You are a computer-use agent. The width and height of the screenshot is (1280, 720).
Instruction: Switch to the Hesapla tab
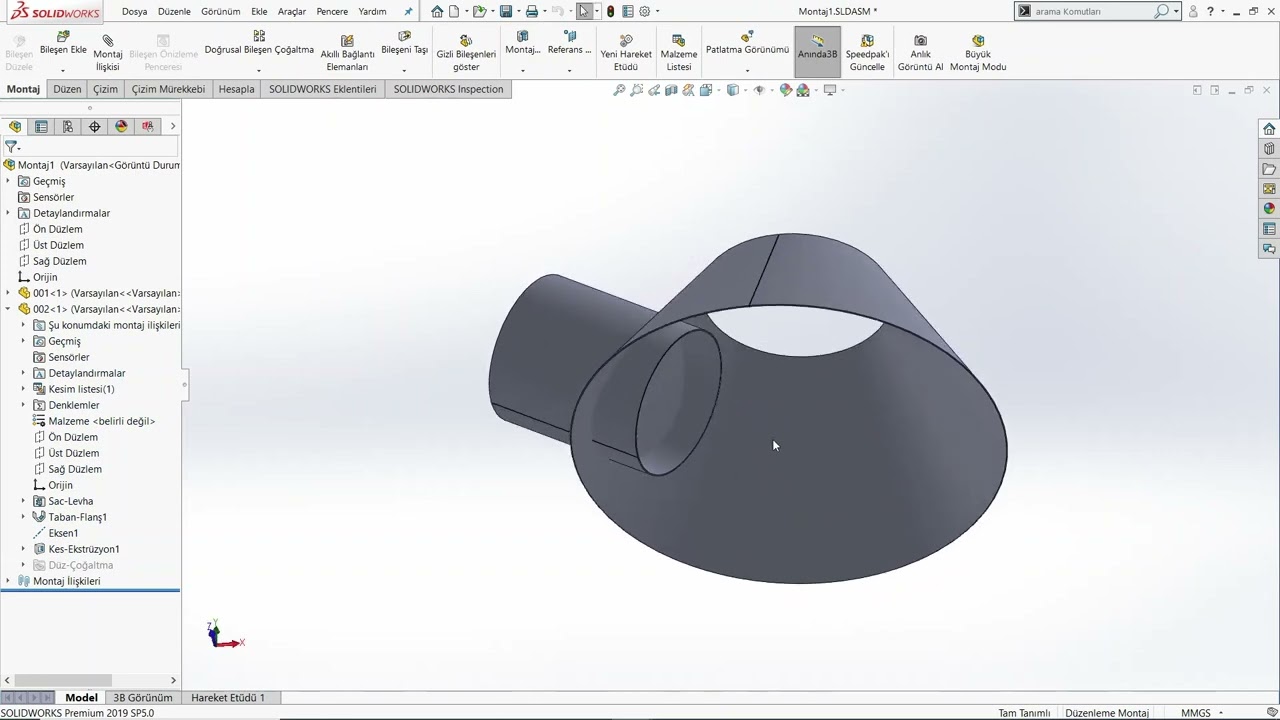236,89
